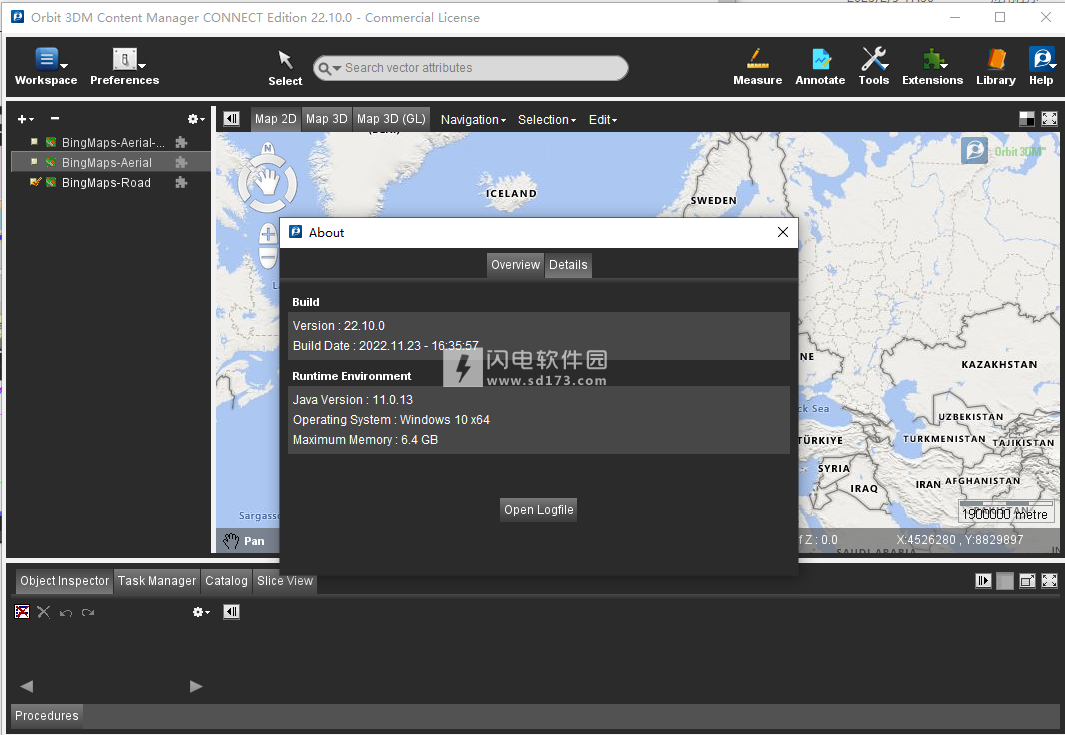The width and height of the screenshot is (1065, 735).
Task: Click bottom panel fullscreen expand icon
Action: (x=1049, y=581)
